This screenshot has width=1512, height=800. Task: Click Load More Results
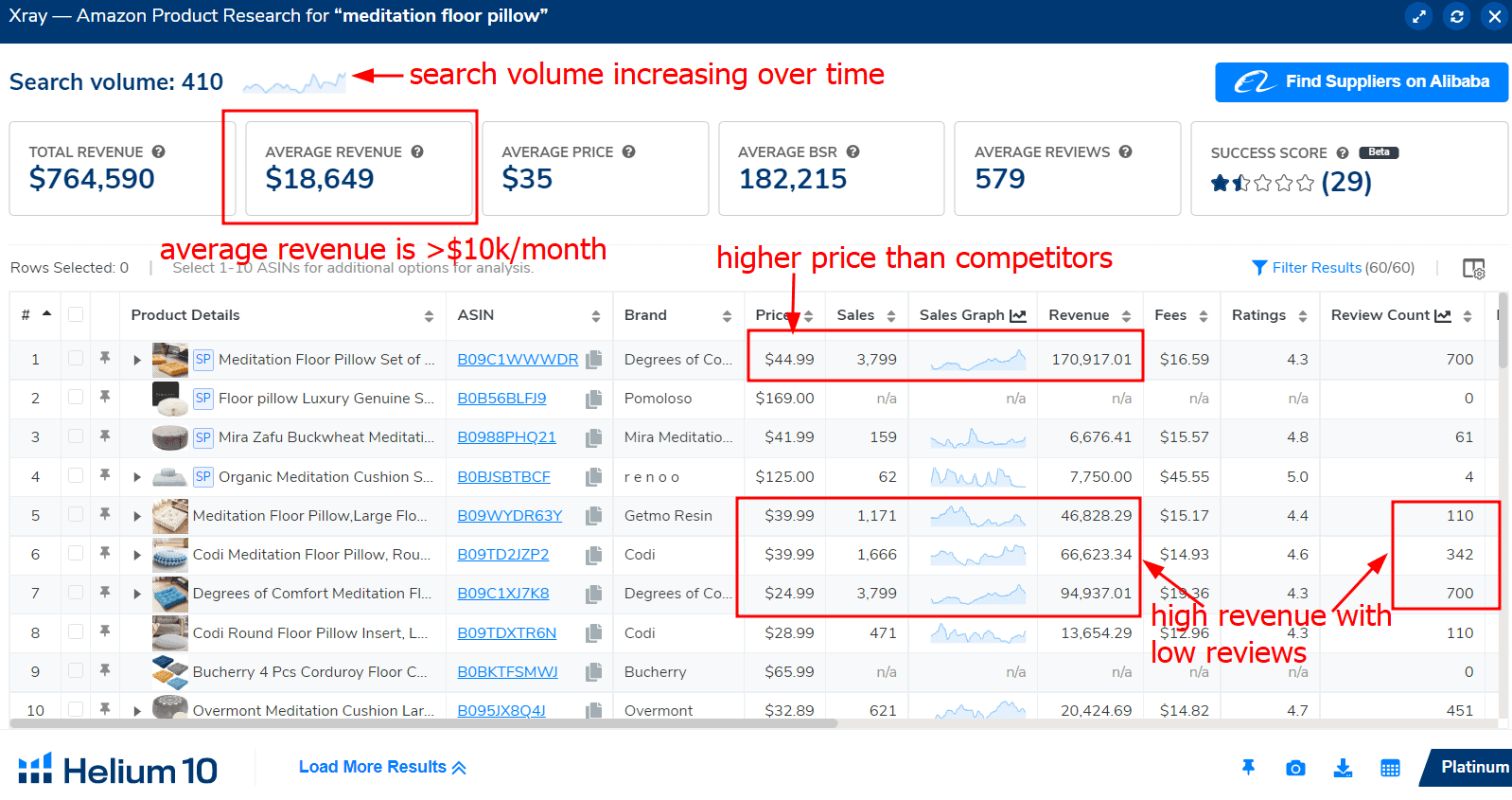pyautogui.click(x=382, y=767)
